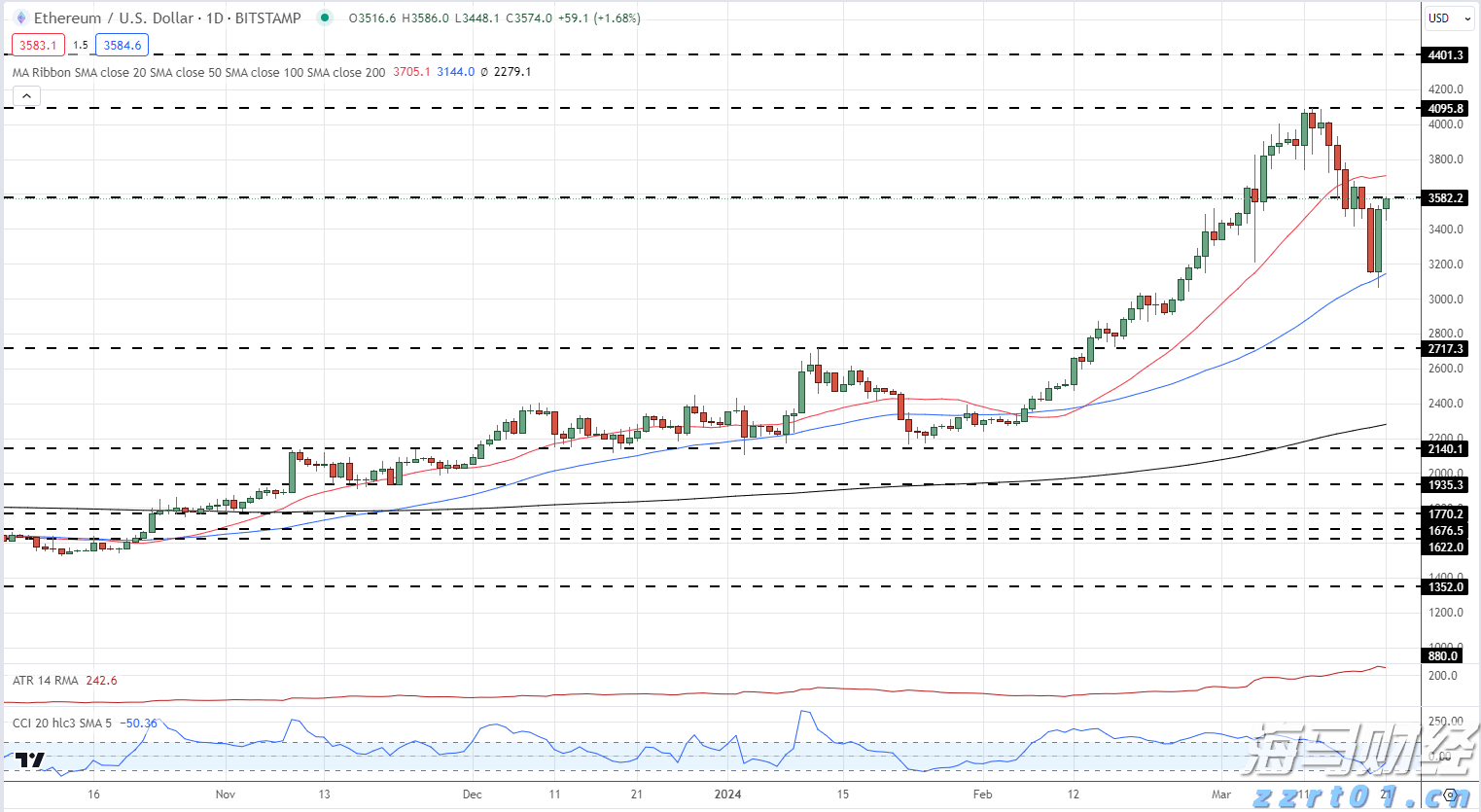Click the Ethereum logo icon
Screen dimensions: 1481x812
[x=20, y=18]
